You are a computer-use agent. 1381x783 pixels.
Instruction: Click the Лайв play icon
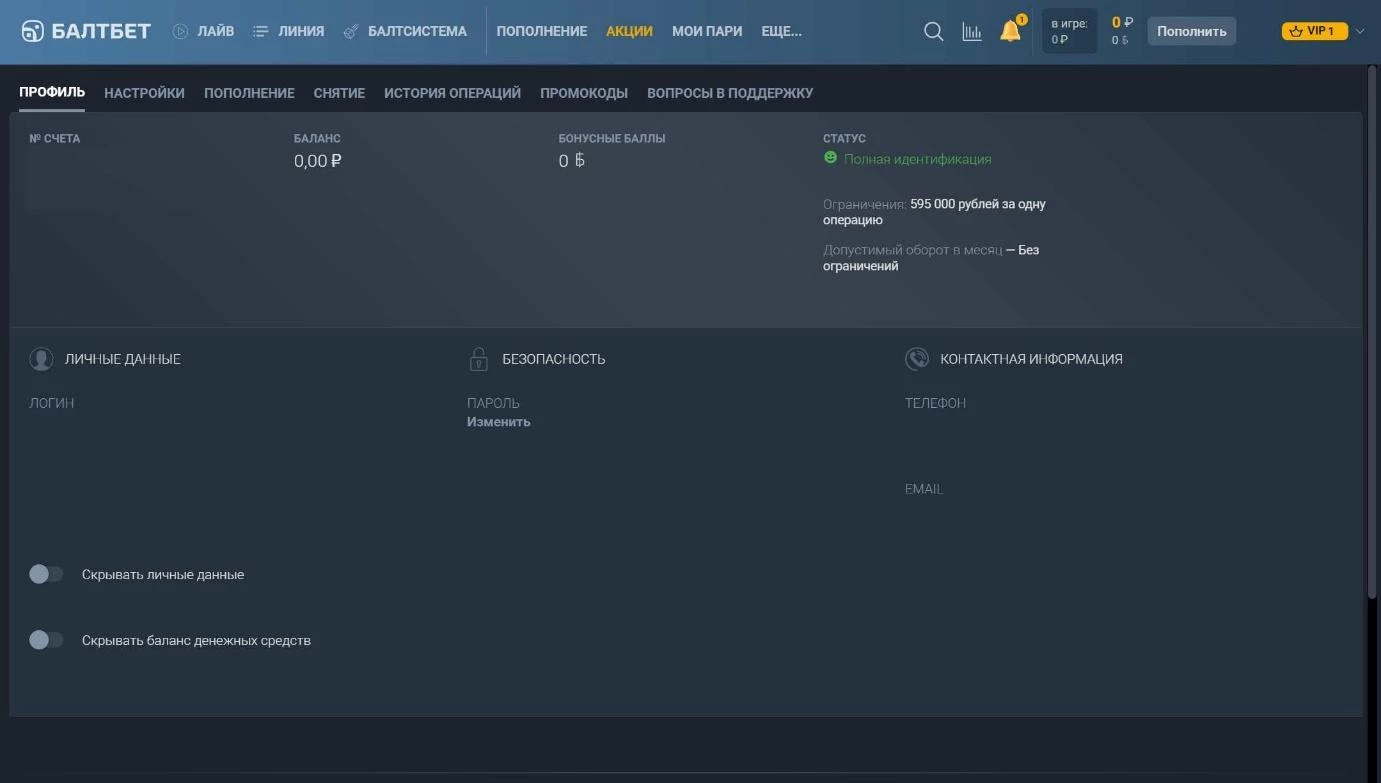180,31
